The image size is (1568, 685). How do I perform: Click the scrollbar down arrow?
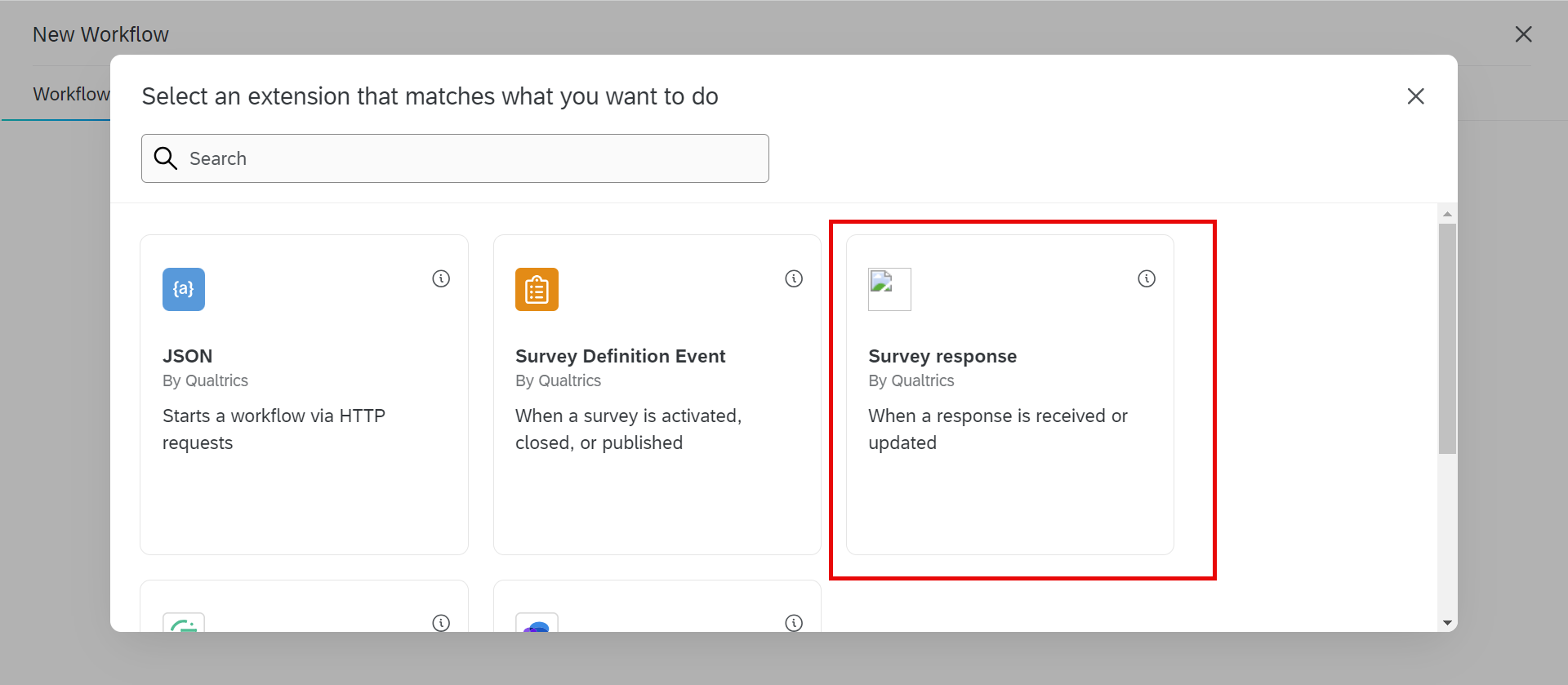pyautogui.click(x=1447, y=623)
